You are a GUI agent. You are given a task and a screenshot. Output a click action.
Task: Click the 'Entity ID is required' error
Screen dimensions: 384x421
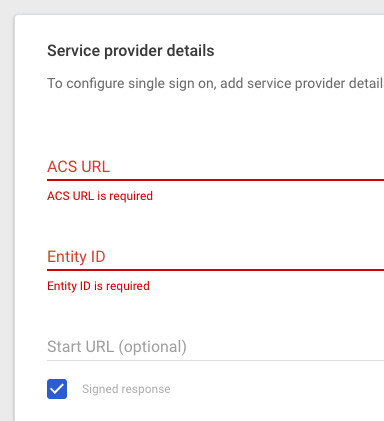(x=98, y=286)
